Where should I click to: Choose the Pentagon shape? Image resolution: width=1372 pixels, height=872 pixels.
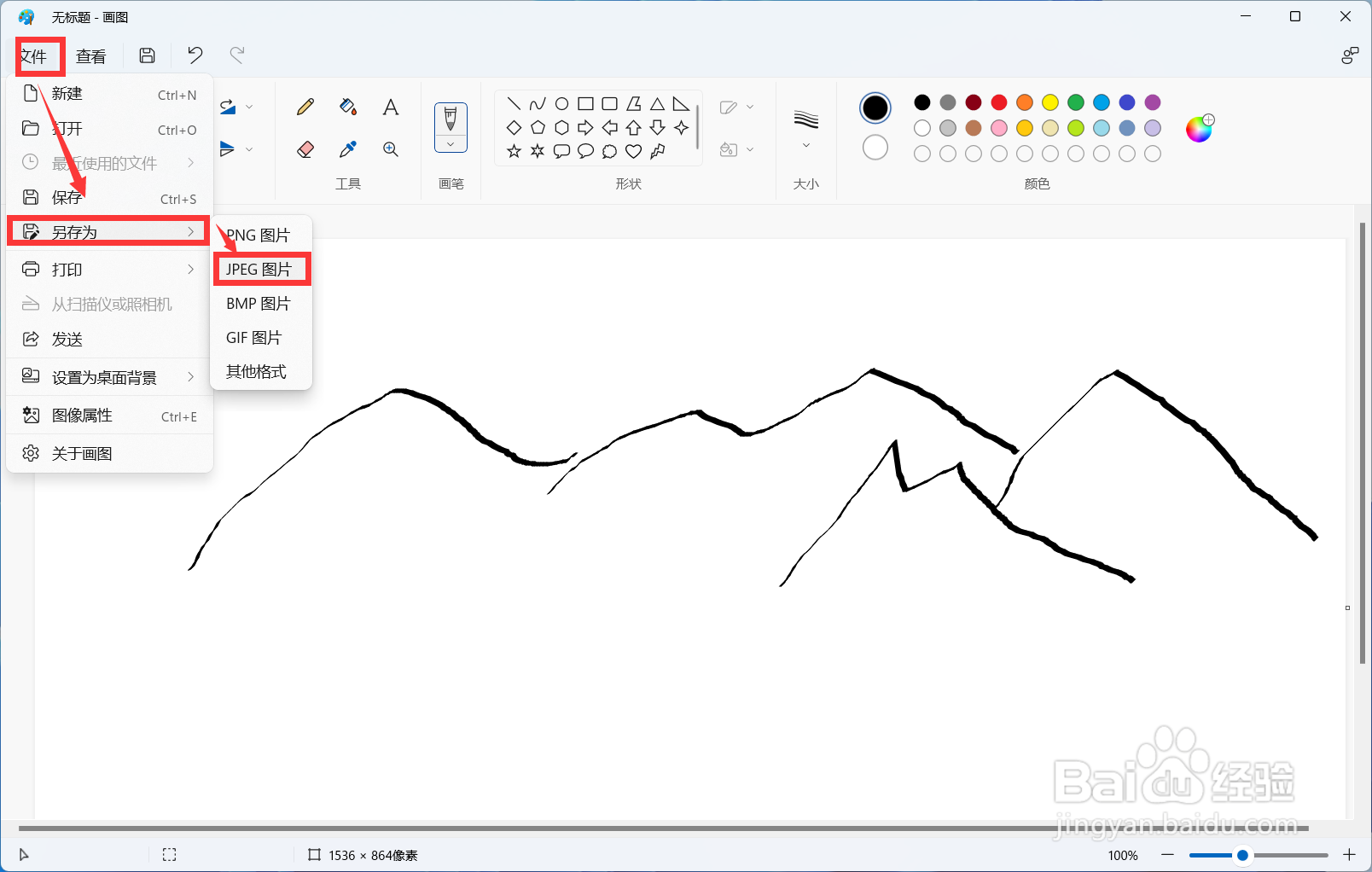pyautogui.click(x=538, y=128)
